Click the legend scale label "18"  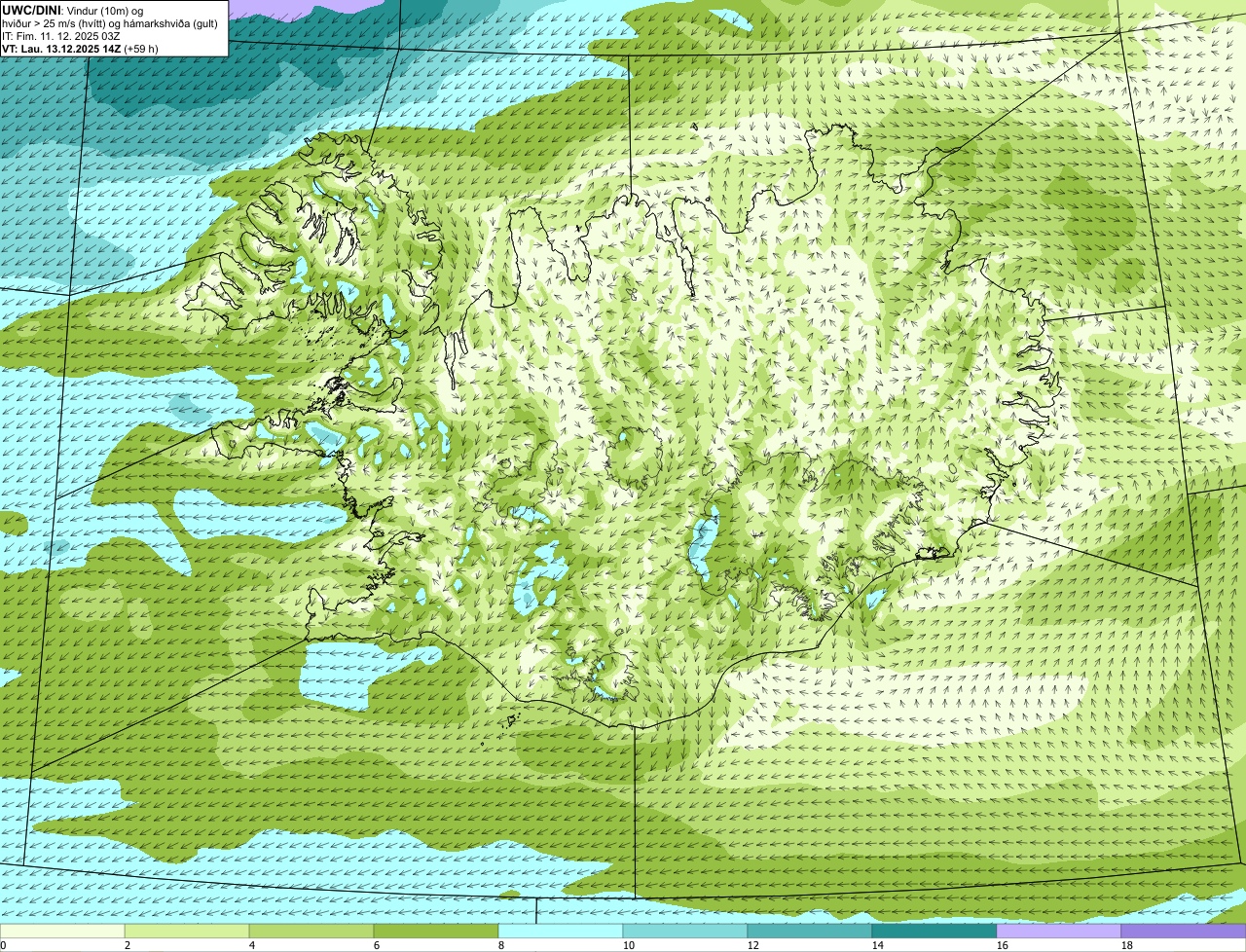[1127, 945]
